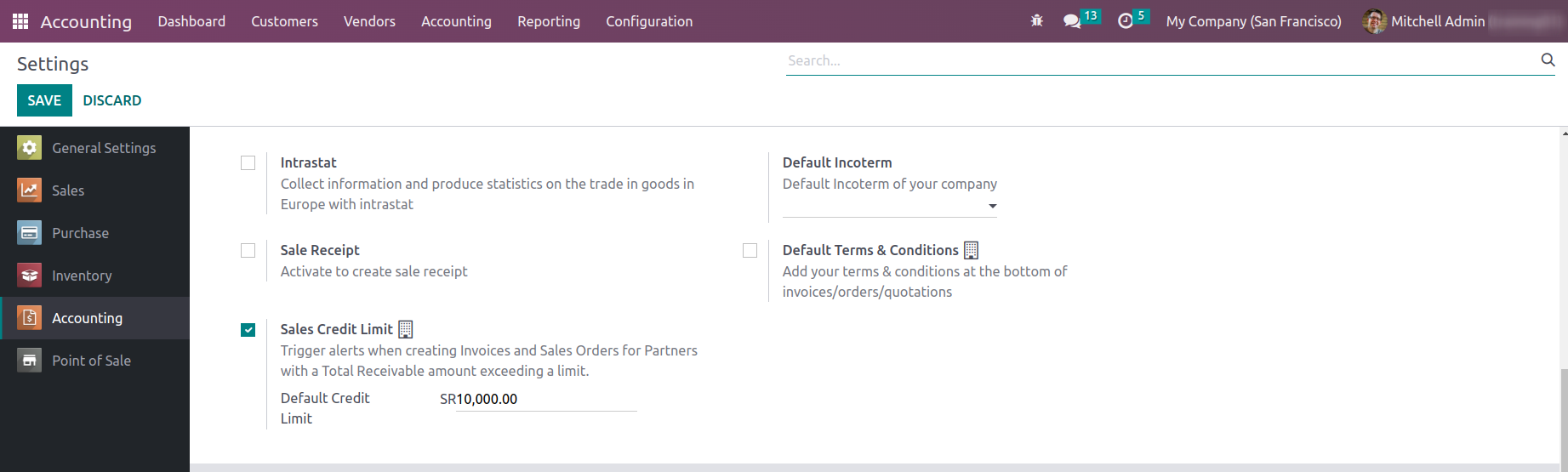The height and width of the screenshot is (472, 1568).
Task: Click the Sale Receipt heading text
Action: coord(320,250)
